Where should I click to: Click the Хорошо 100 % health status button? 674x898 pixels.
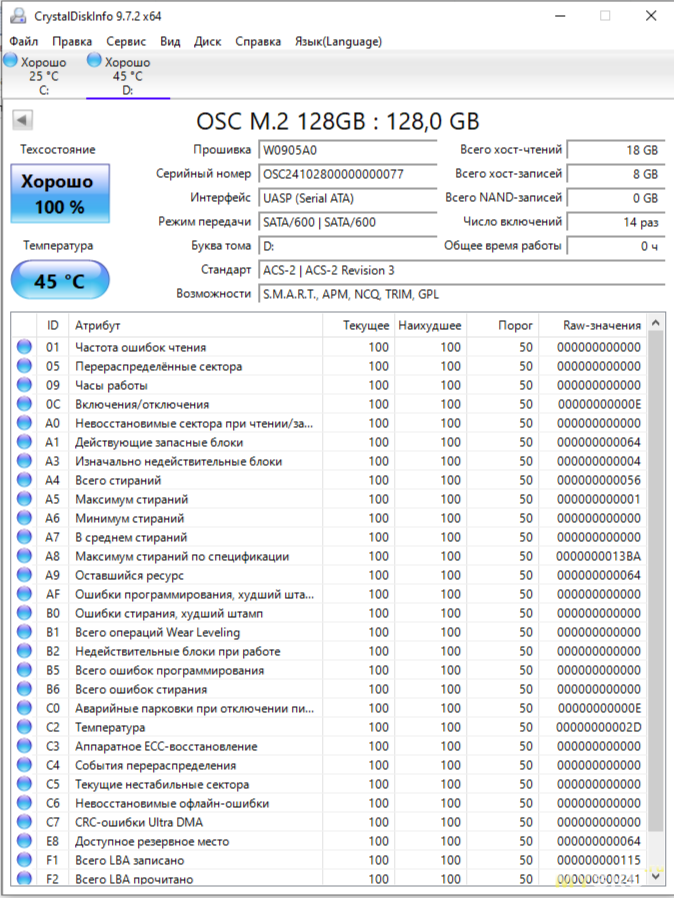tap(58, 194)
